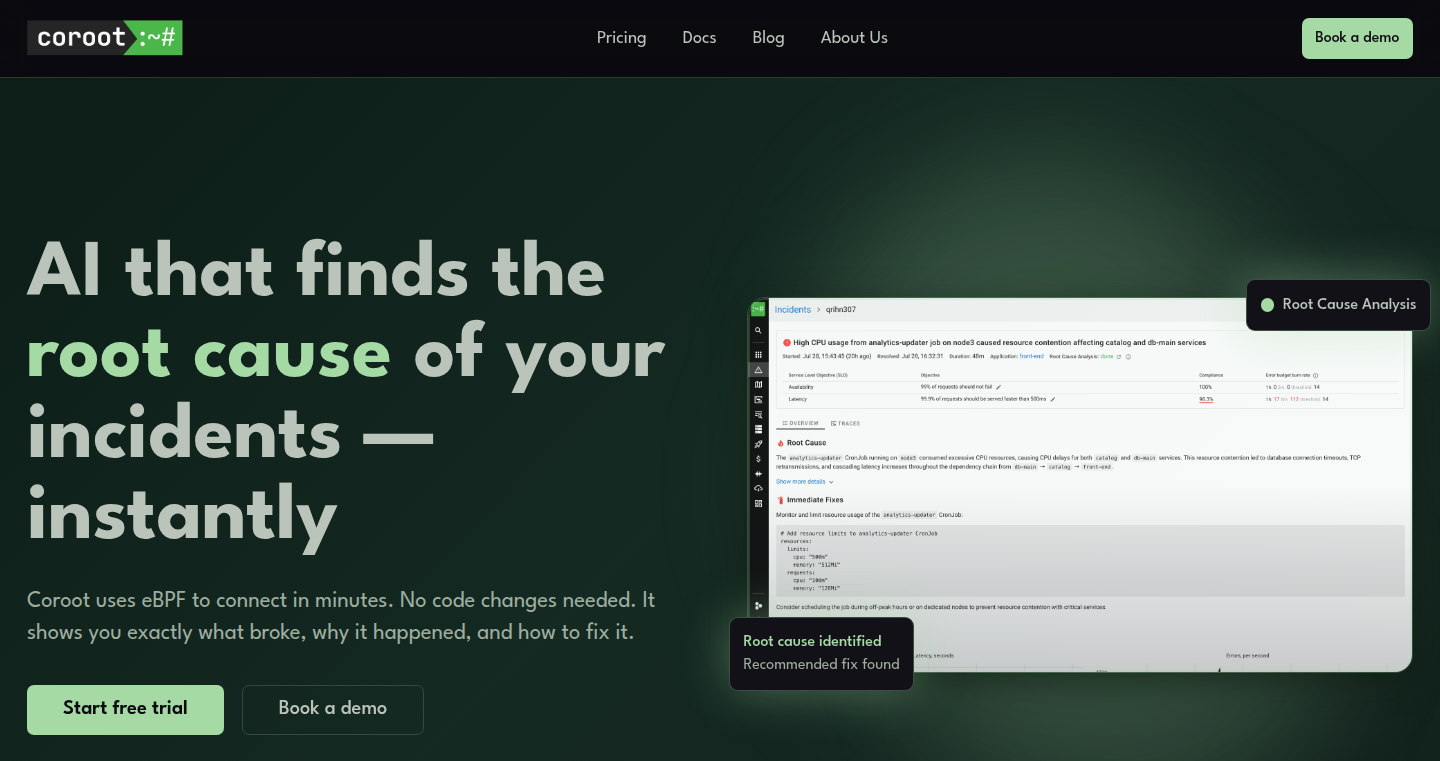Image resolution: width=1440 pixels, height=761 pixels.
Task: Click the search magnifier in dashboard sidebar
Action: tap(758, 330)
